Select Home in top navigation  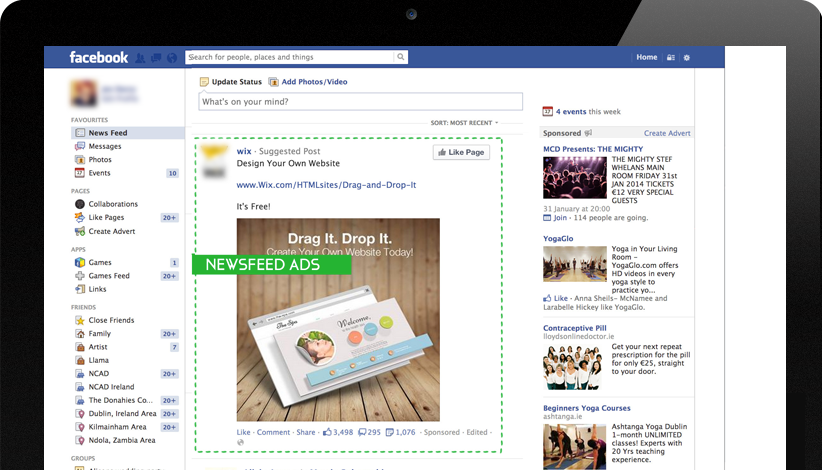646,57
